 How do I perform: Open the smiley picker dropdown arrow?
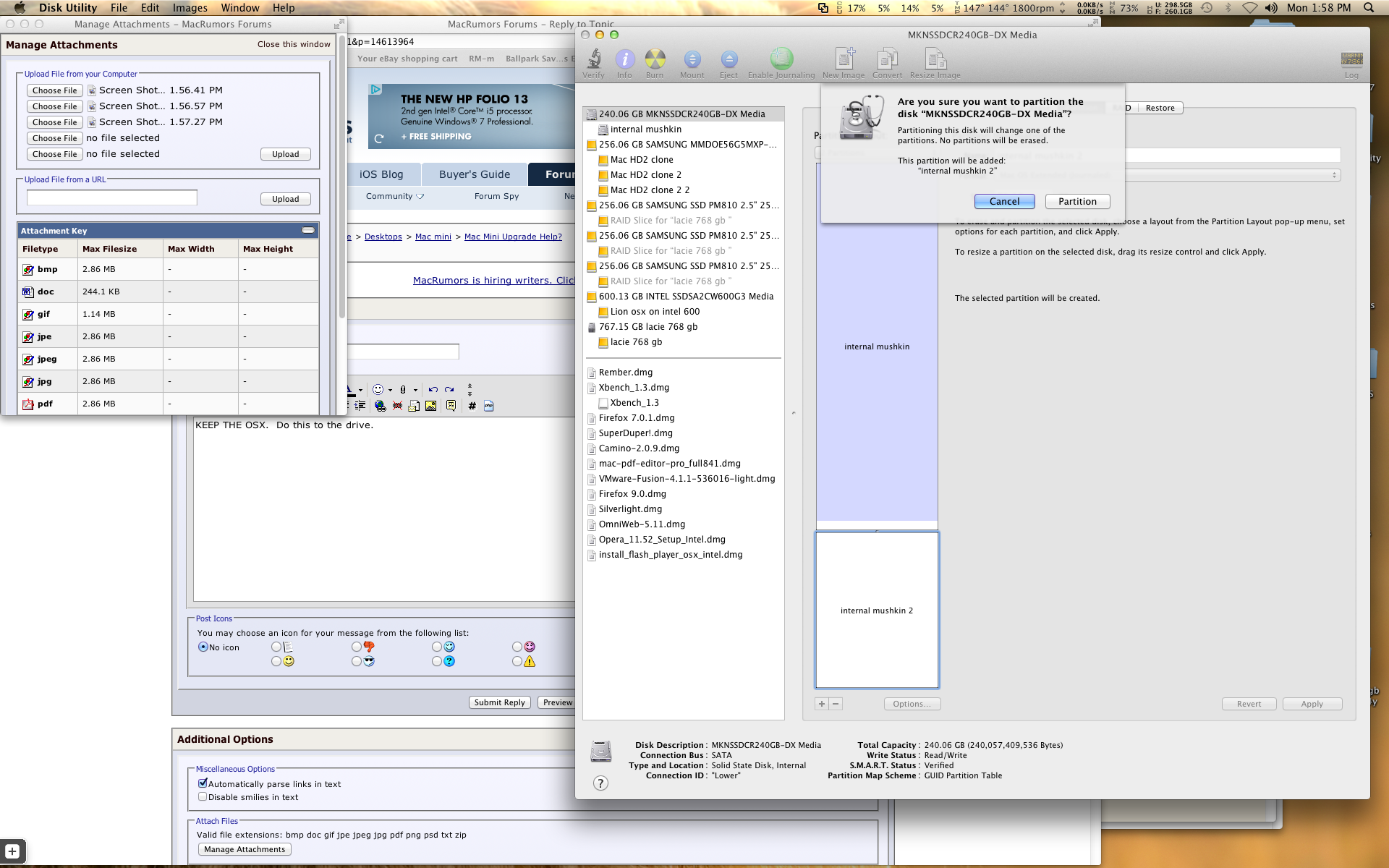point(390,390)
